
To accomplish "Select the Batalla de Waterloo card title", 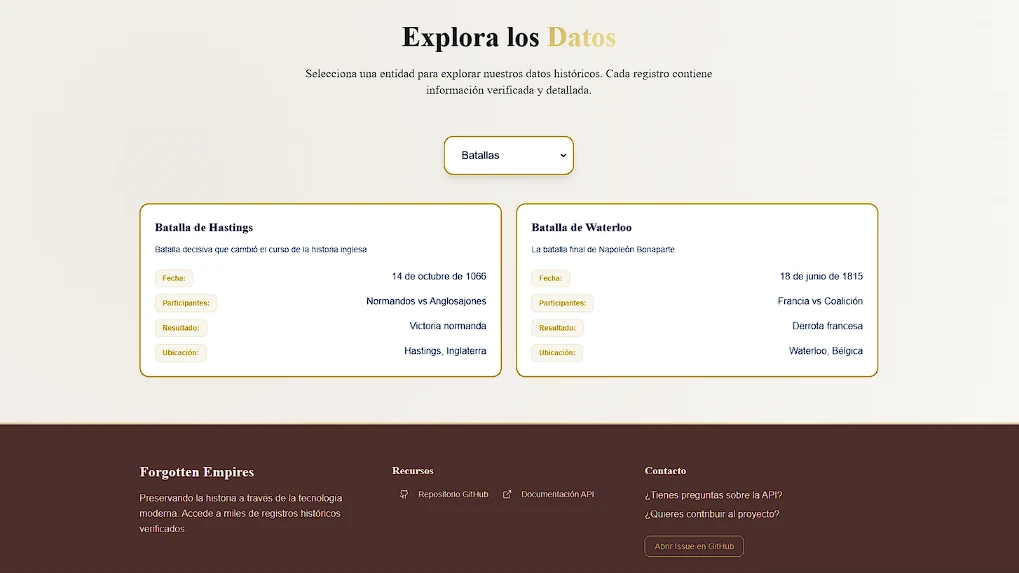I will tap(581, 228).
